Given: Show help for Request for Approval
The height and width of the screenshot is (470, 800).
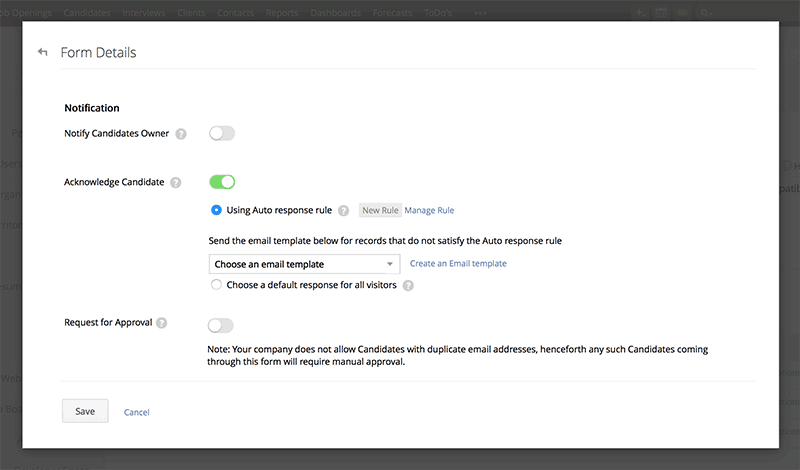Looking at the screenshot, I should [x=162, y=323].
